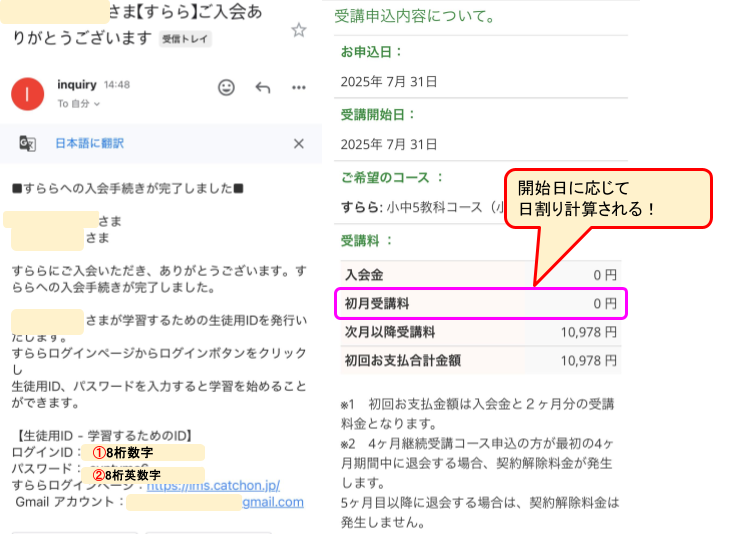Select the 初月受講料 row label

377,303
